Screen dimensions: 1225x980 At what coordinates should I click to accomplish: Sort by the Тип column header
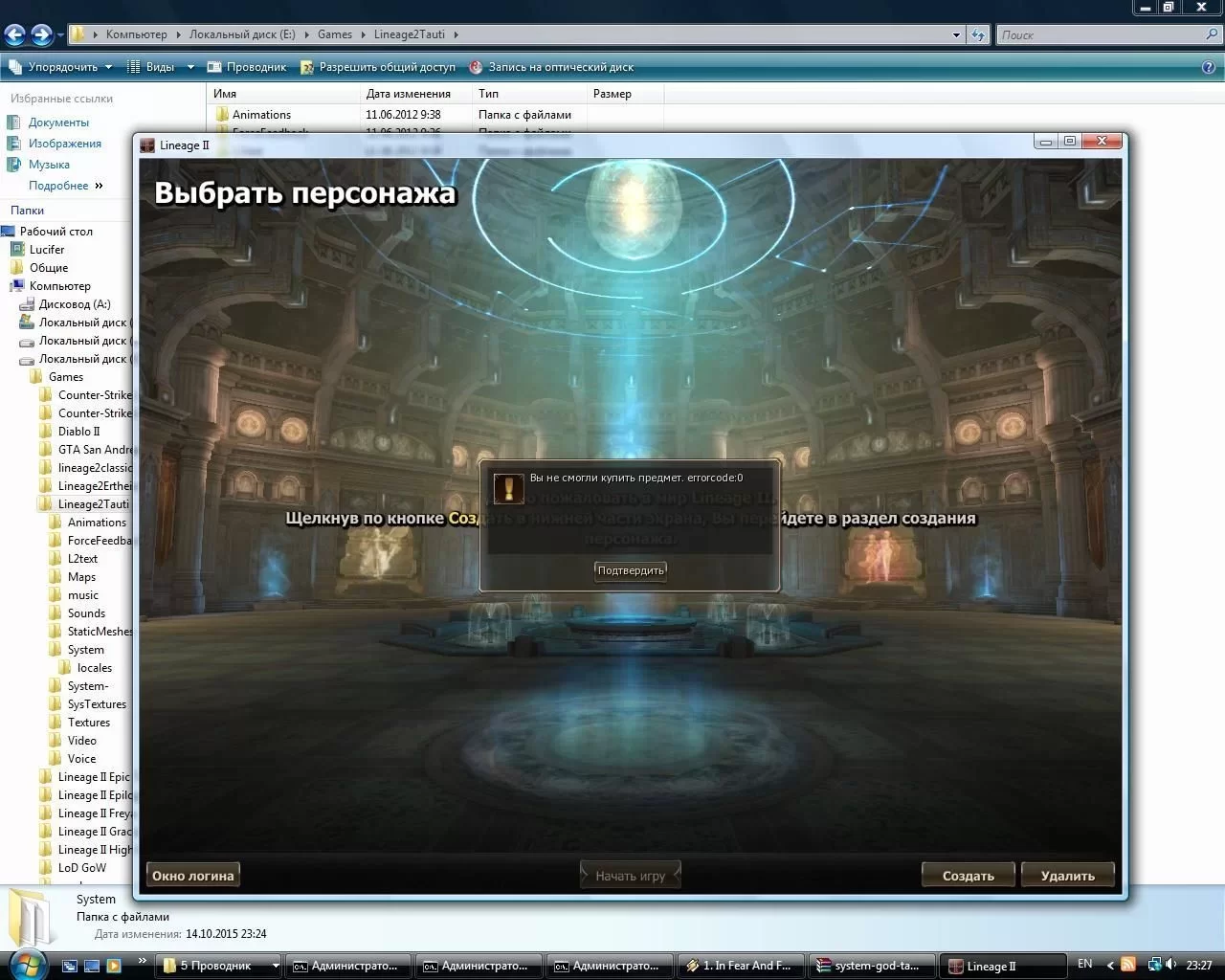[529, 94]
